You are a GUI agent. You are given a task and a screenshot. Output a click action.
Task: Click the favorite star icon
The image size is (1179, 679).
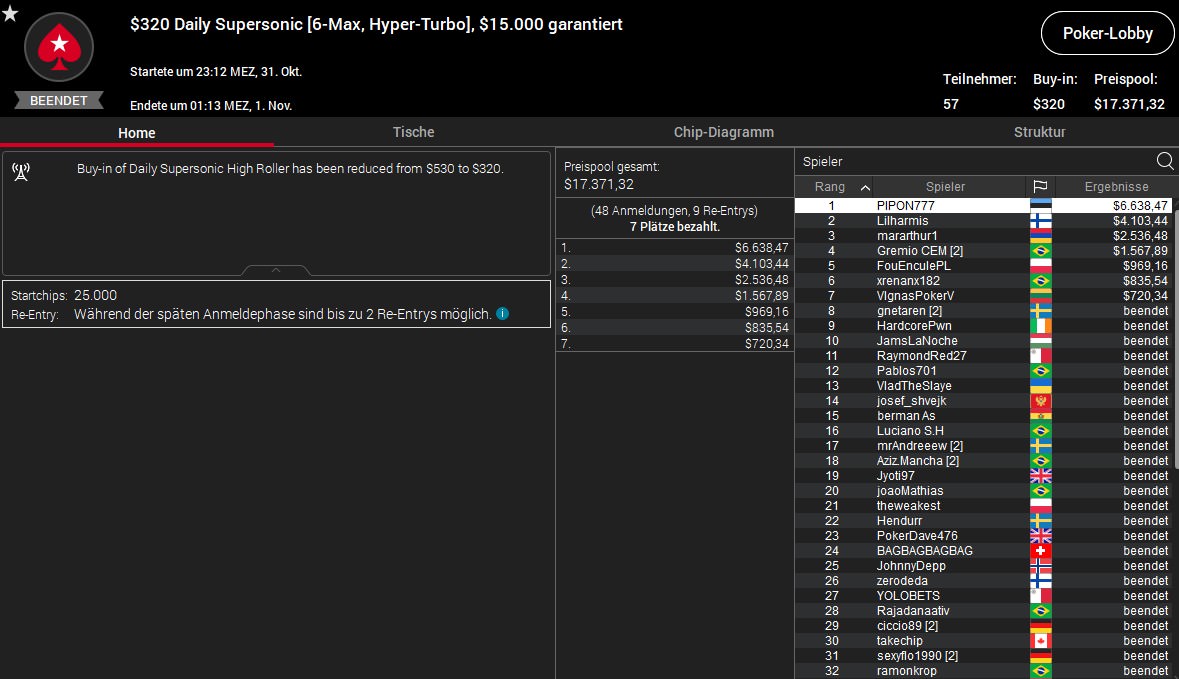click(x=10, y=13)
